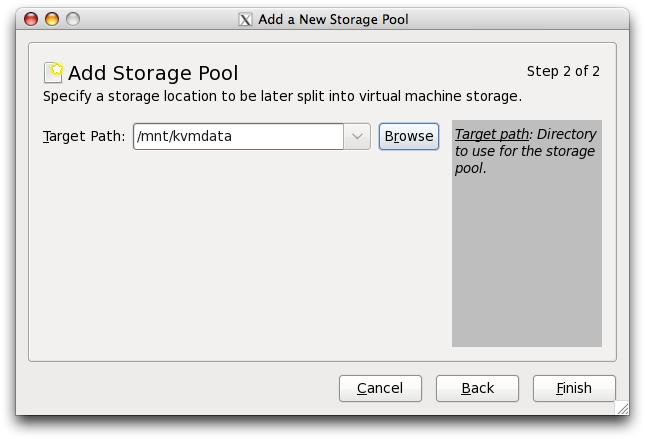This screenshot has width=645, height=439.
Task: Focus the Target Path text field
Action: 238,136
